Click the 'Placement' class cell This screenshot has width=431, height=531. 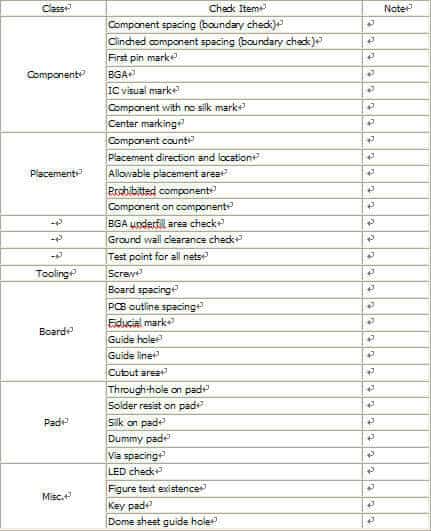53,174
